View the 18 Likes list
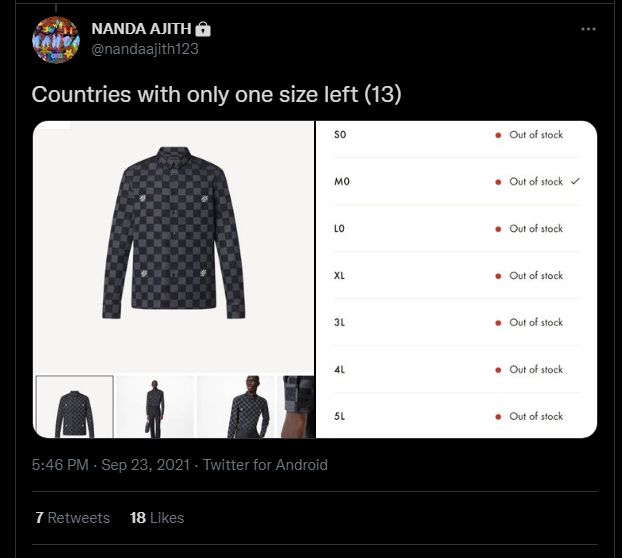 157,517
